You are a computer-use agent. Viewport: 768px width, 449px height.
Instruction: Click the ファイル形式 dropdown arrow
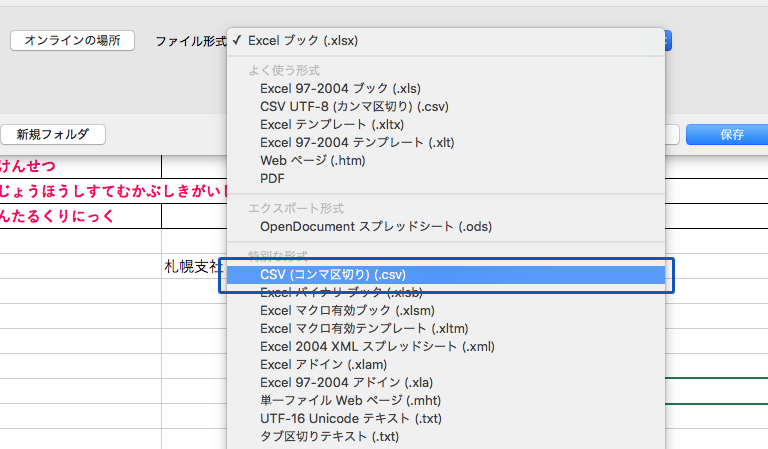pyautogui.click(x=665, y=41)
